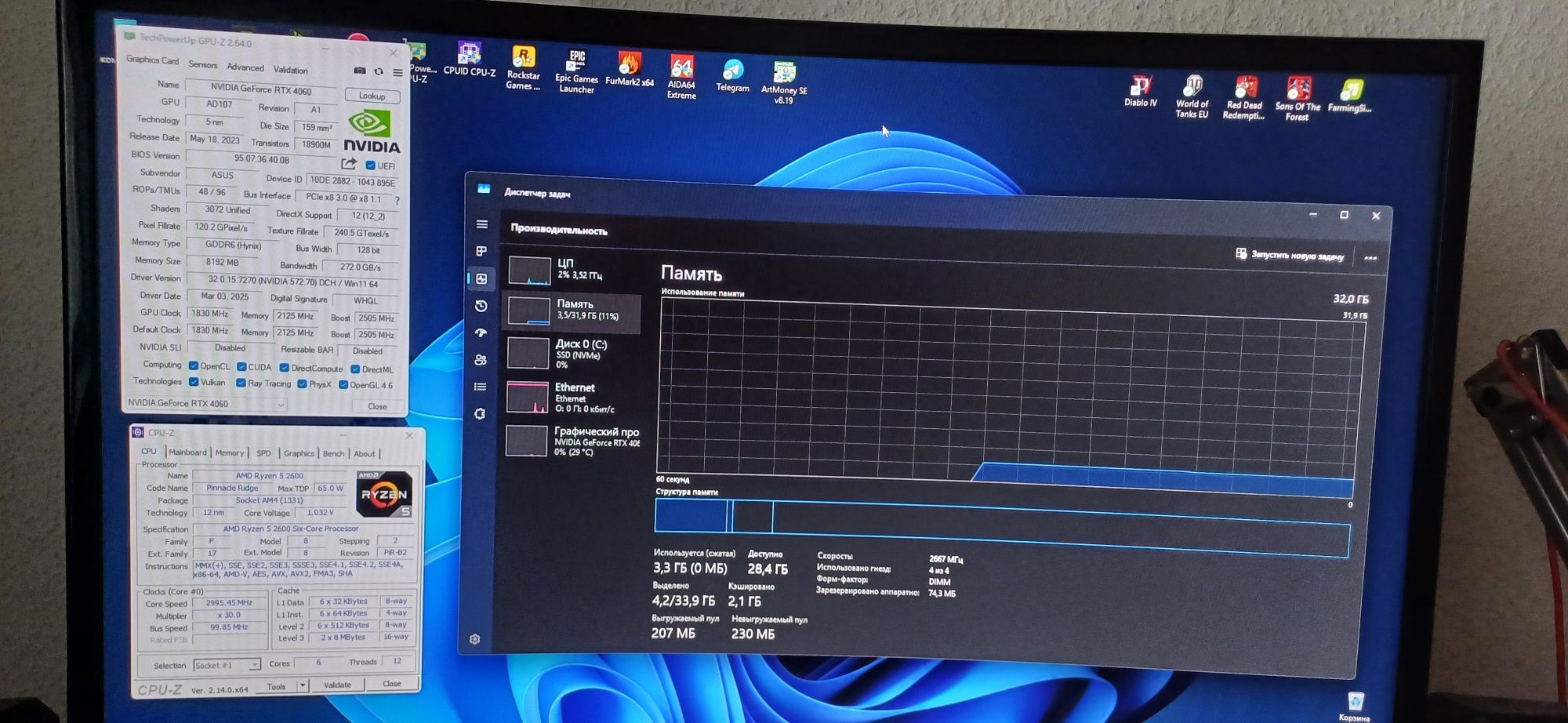
Task: Open the World of Tanks EU shortcut
Action: coord(1192,96)
